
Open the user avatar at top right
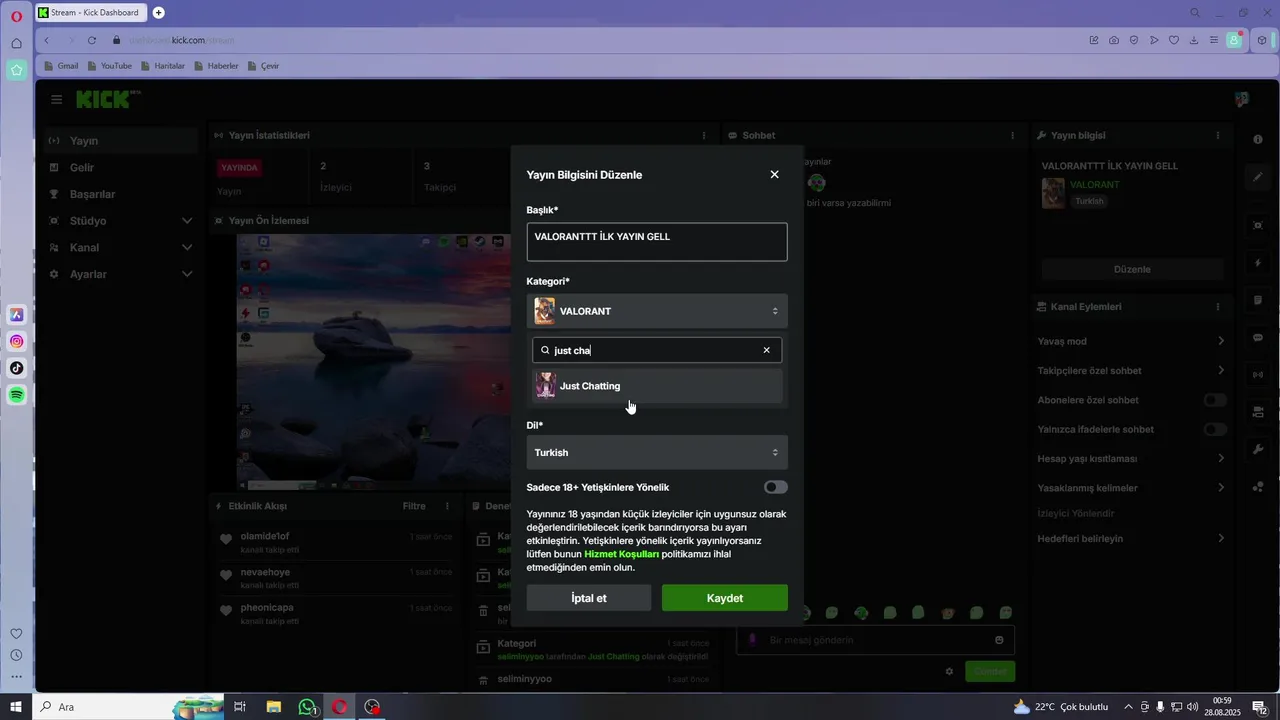pyautogui.click(x=1242, y=100)
